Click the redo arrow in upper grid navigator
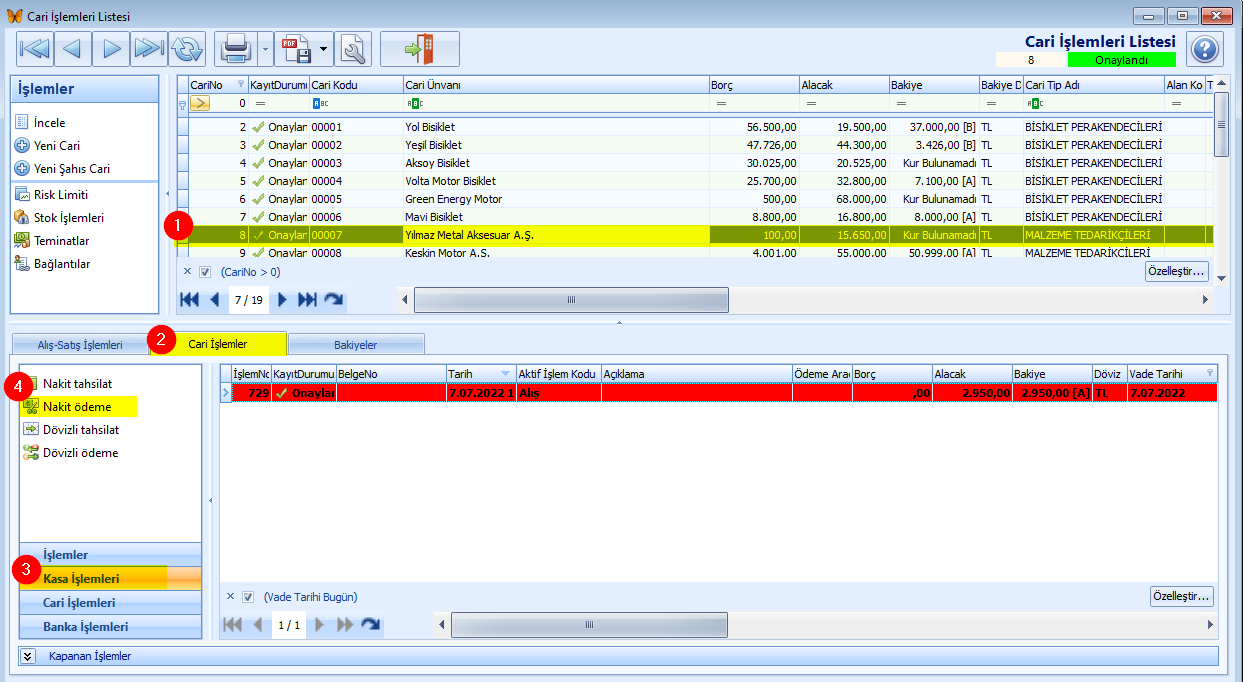 [x=334, y=299]
